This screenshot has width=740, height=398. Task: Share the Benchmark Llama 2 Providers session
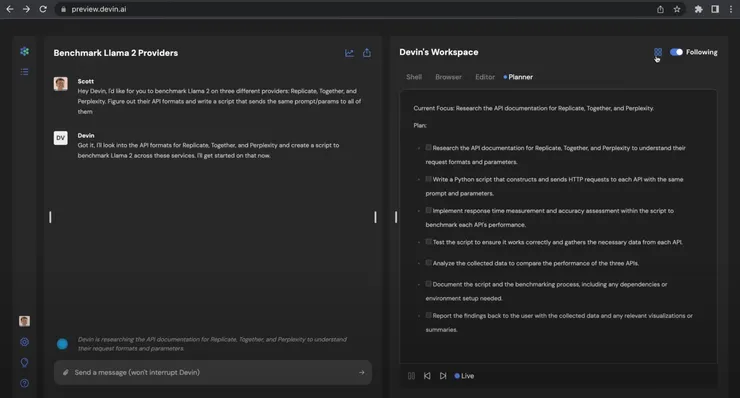[x=367, y=53]
